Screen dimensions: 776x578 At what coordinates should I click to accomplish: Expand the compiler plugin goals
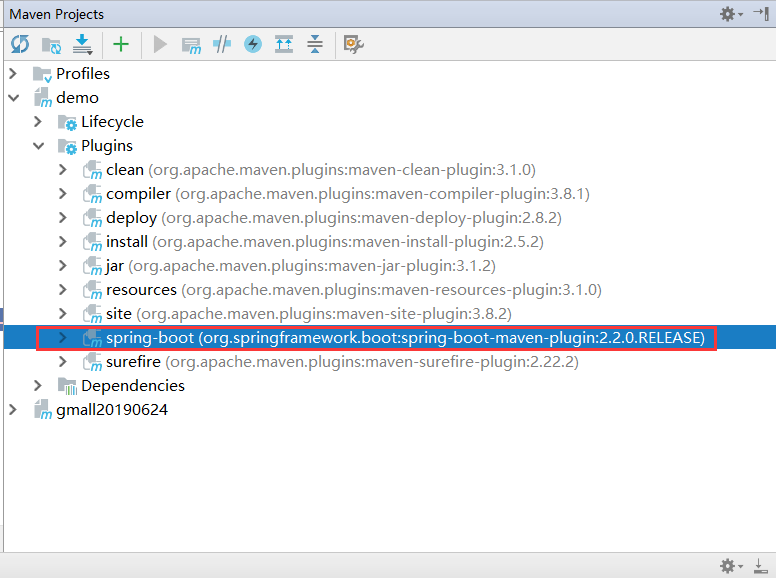[63, 193]
